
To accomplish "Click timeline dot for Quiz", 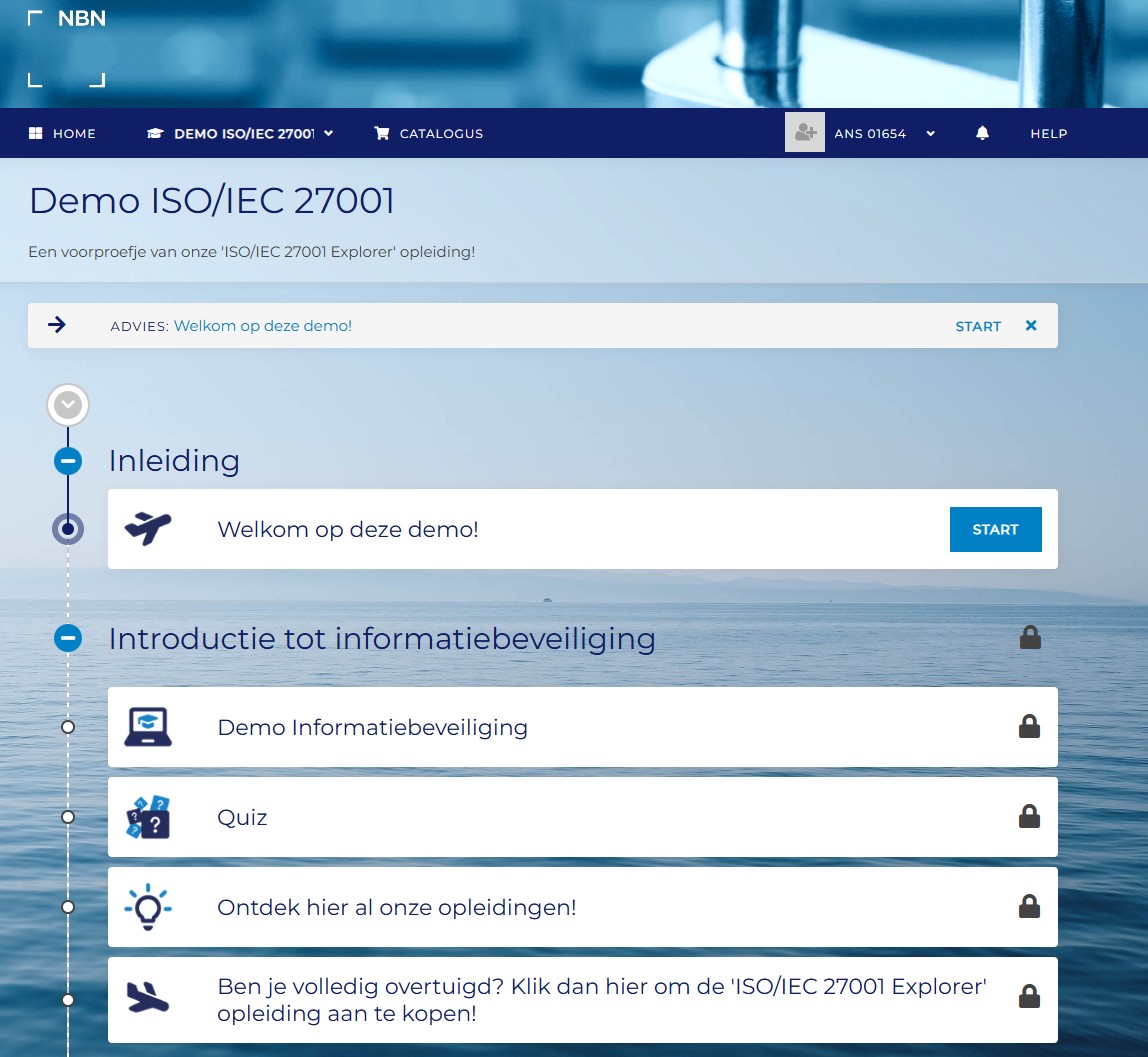I will pos(68,817).
